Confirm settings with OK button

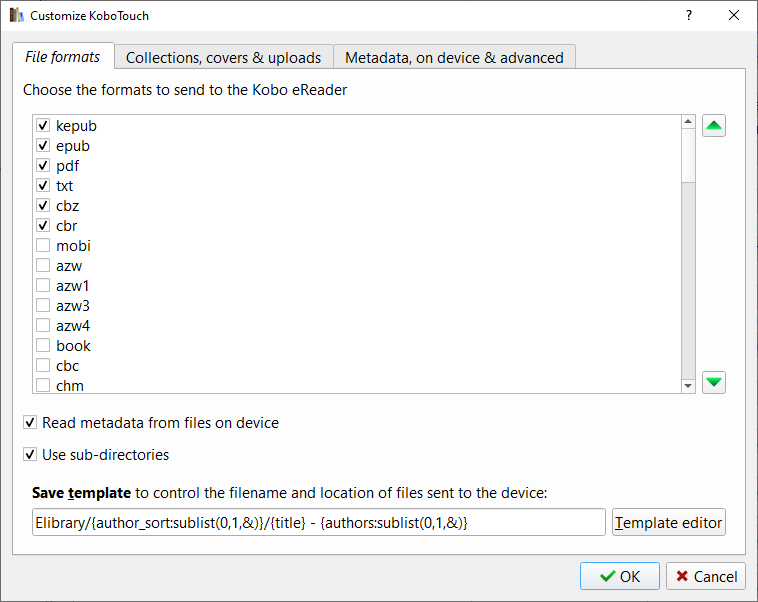pyautogui.click(x=620, y=576)
